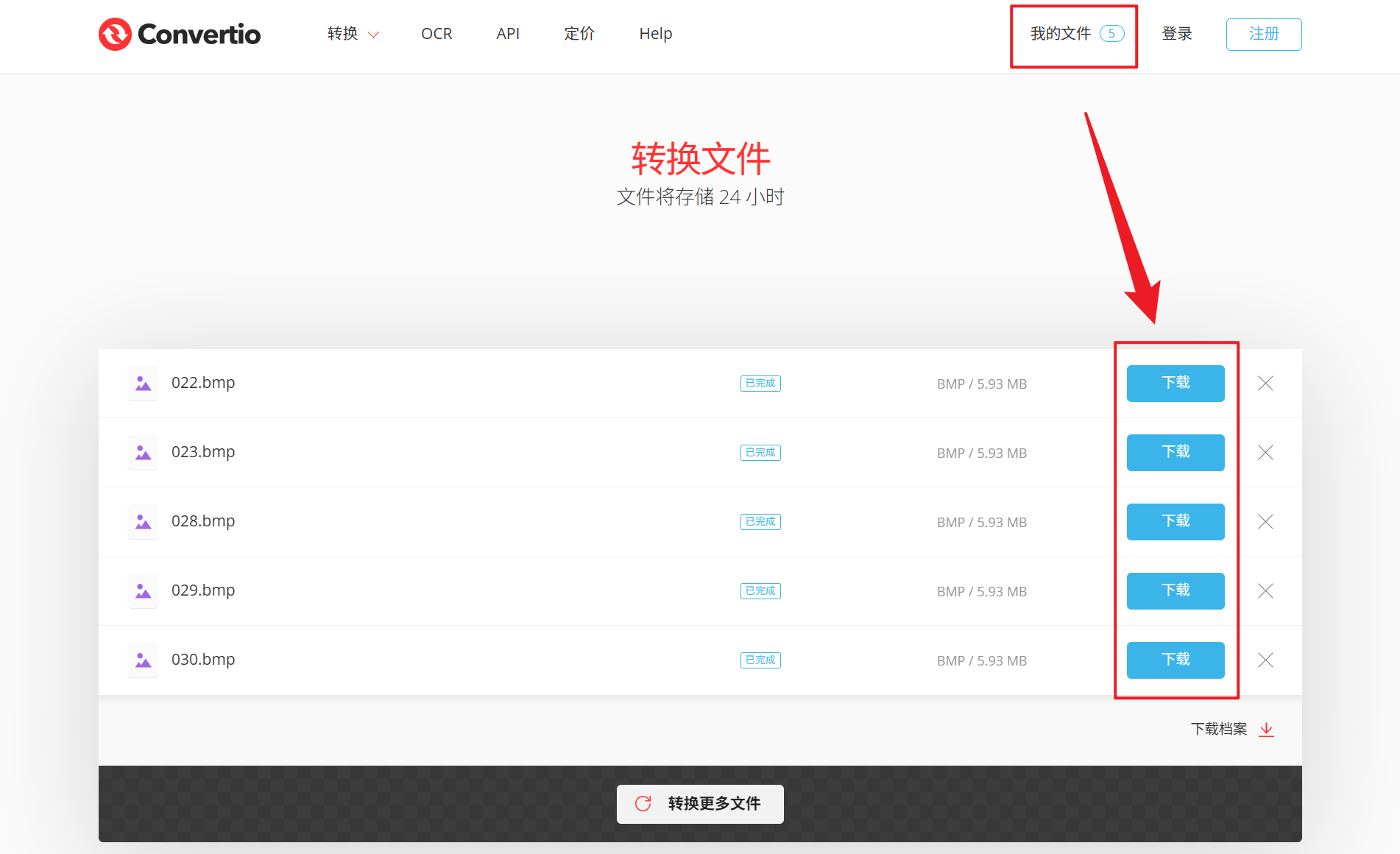
Task: Click the refresh icon in 转换更多文件 button
Action: [643, 804]
